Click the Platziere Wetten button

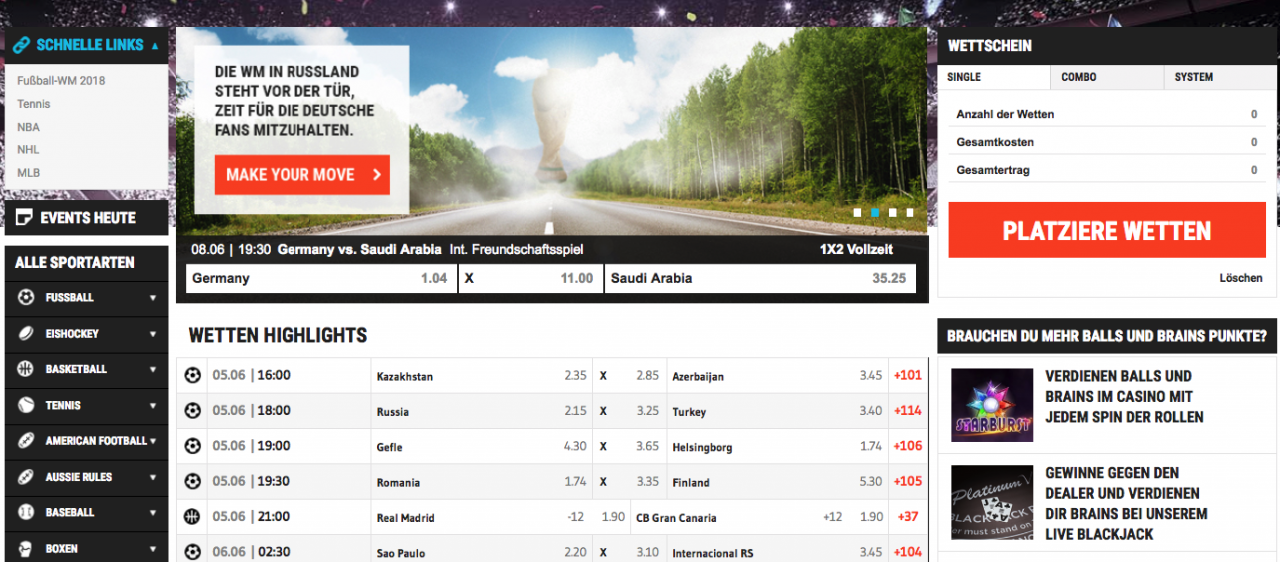coord(1107,231)
